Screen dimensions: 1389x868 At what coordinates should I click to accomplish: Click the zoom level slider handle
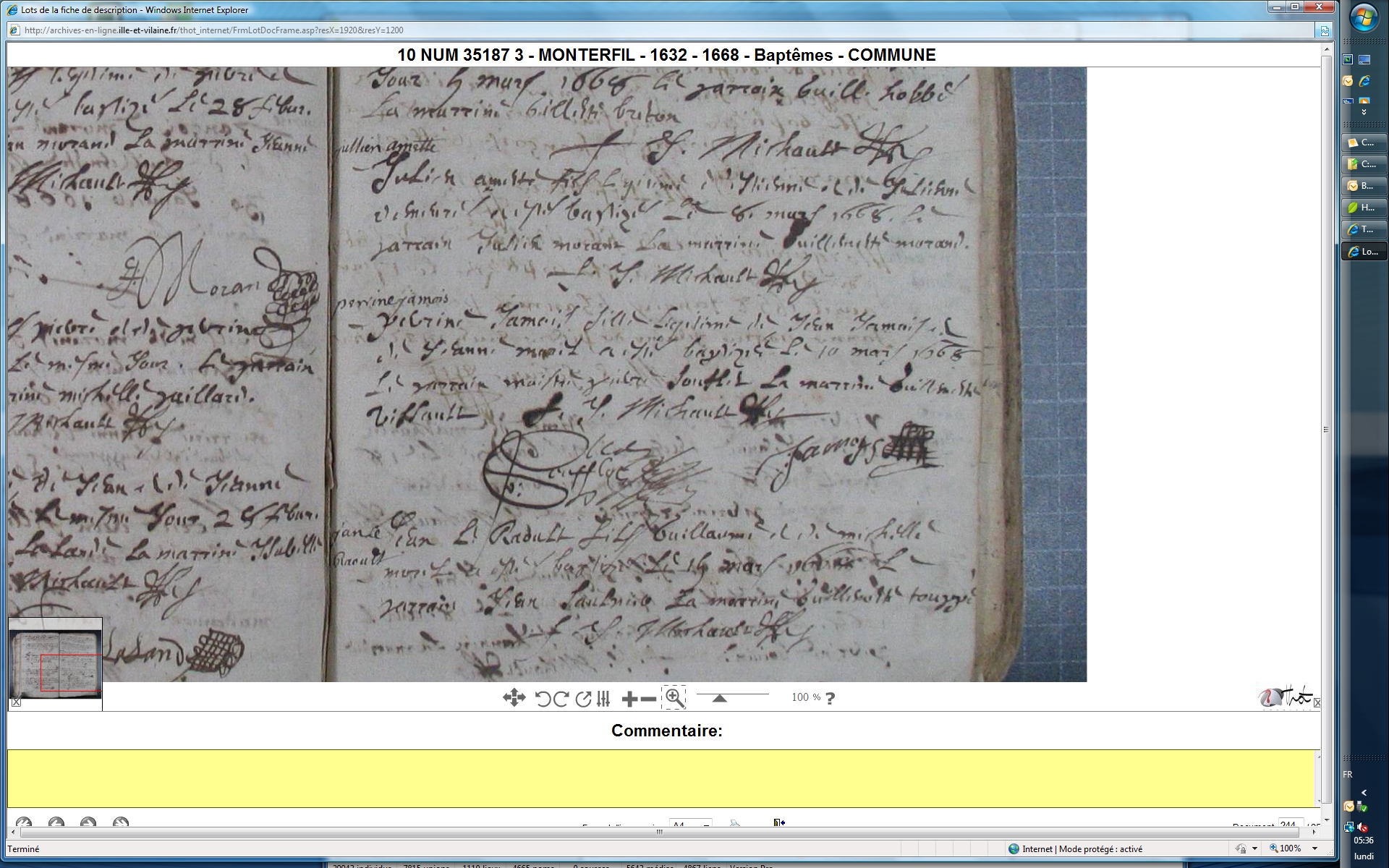[719, 698]
